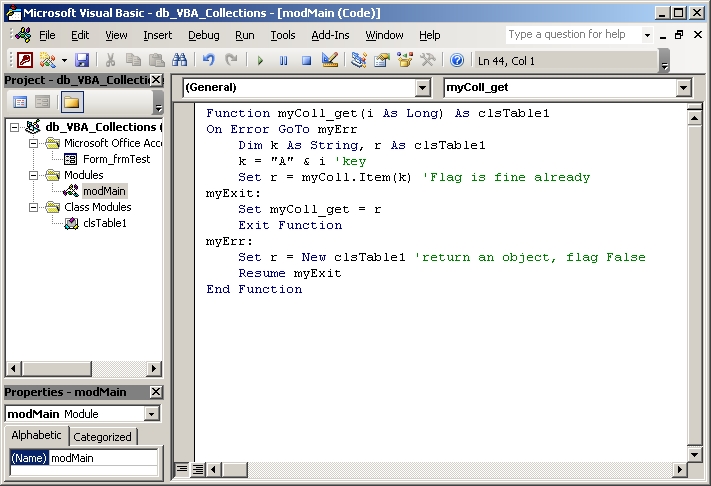Toggle Folders view in Project panel

tap(72, 102)
